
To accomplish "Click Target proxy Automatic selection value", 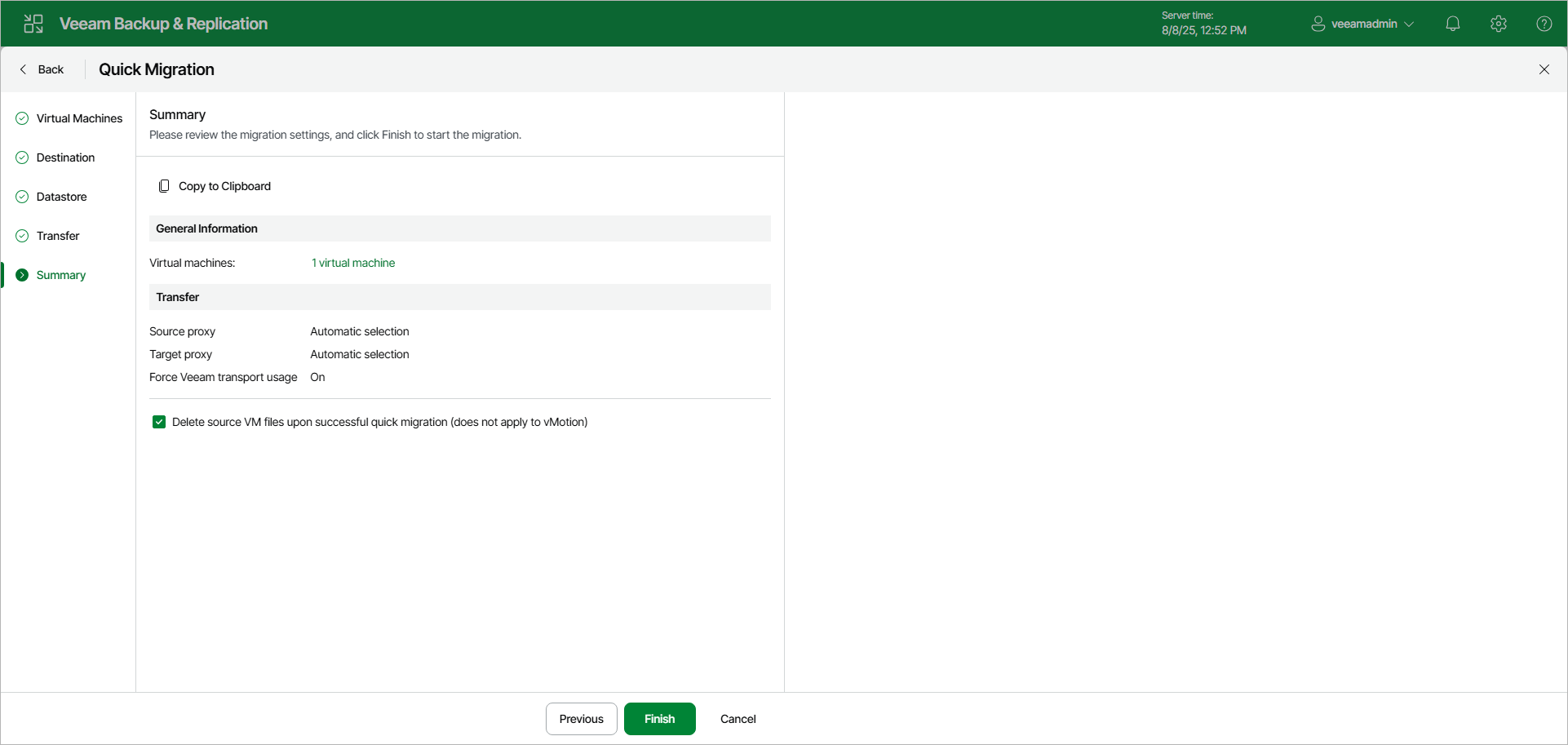I will coord(360,354).
